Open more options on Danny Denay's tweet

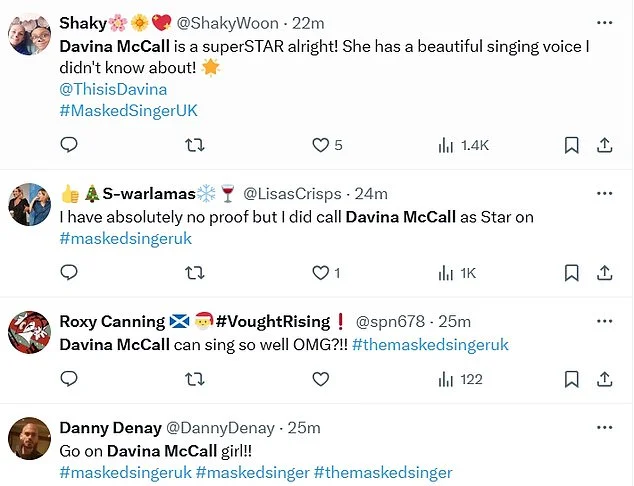(x=604, y=427)
